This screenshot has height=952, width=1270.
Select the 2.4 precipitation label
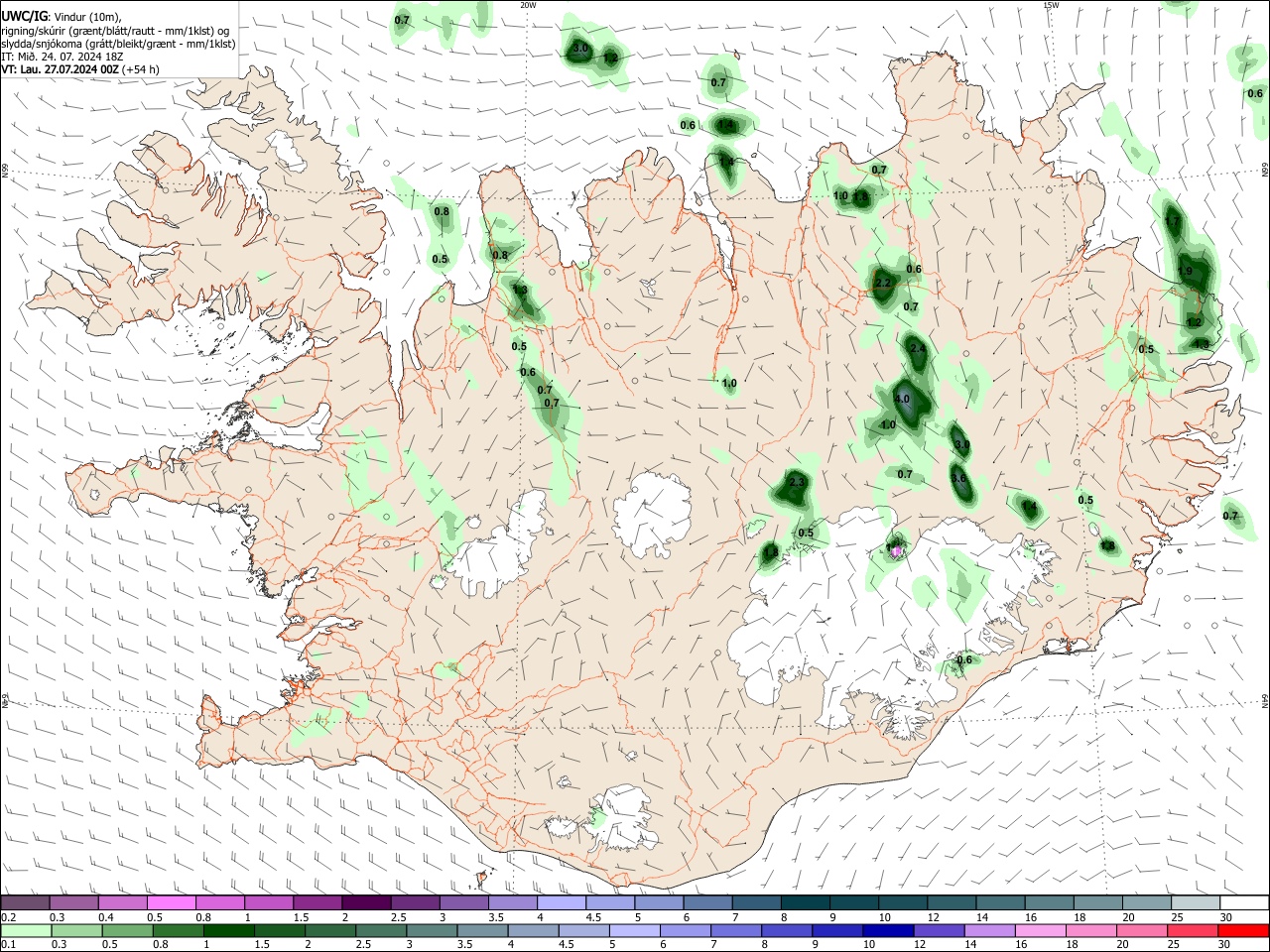click(x=918, y=349)
